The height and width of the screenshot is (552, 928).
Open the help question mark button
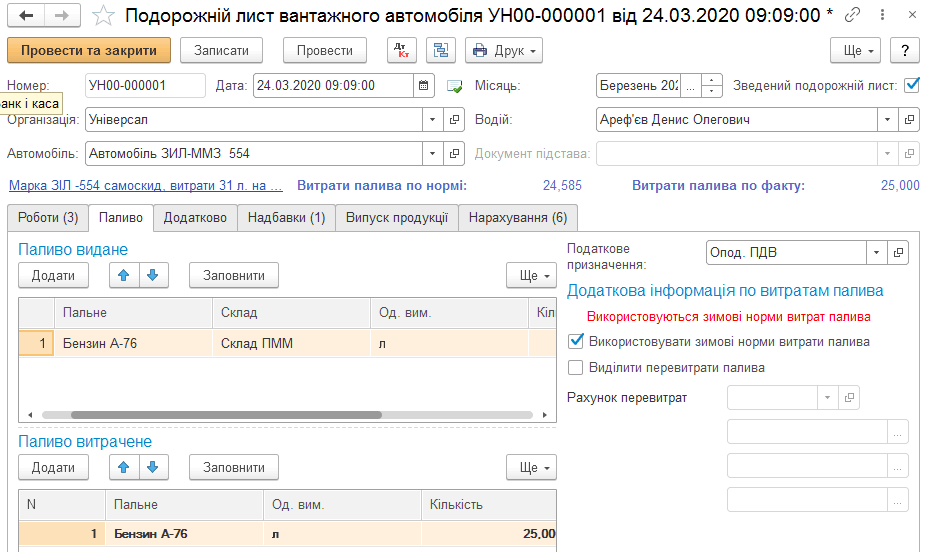905,51
